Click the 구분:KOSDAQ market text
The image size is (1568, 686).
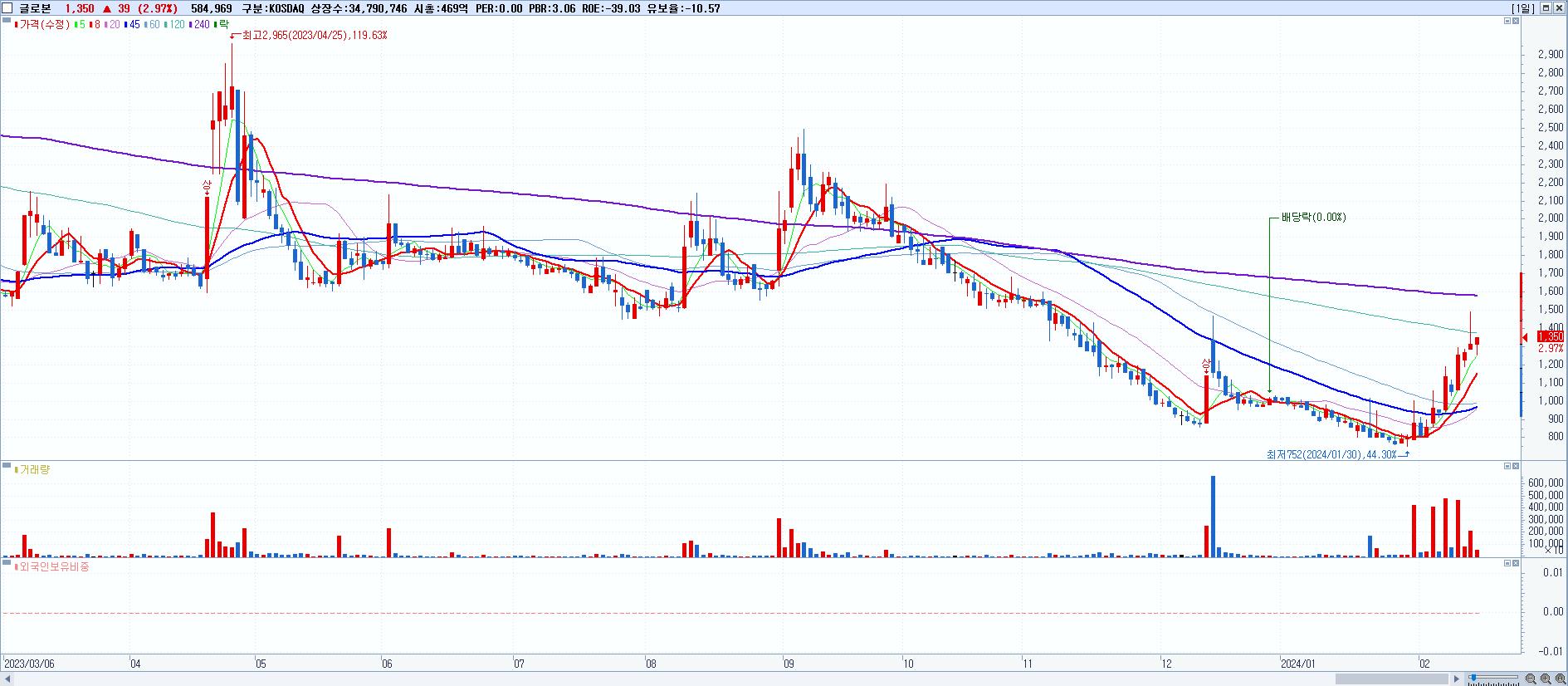pos(272,8)
